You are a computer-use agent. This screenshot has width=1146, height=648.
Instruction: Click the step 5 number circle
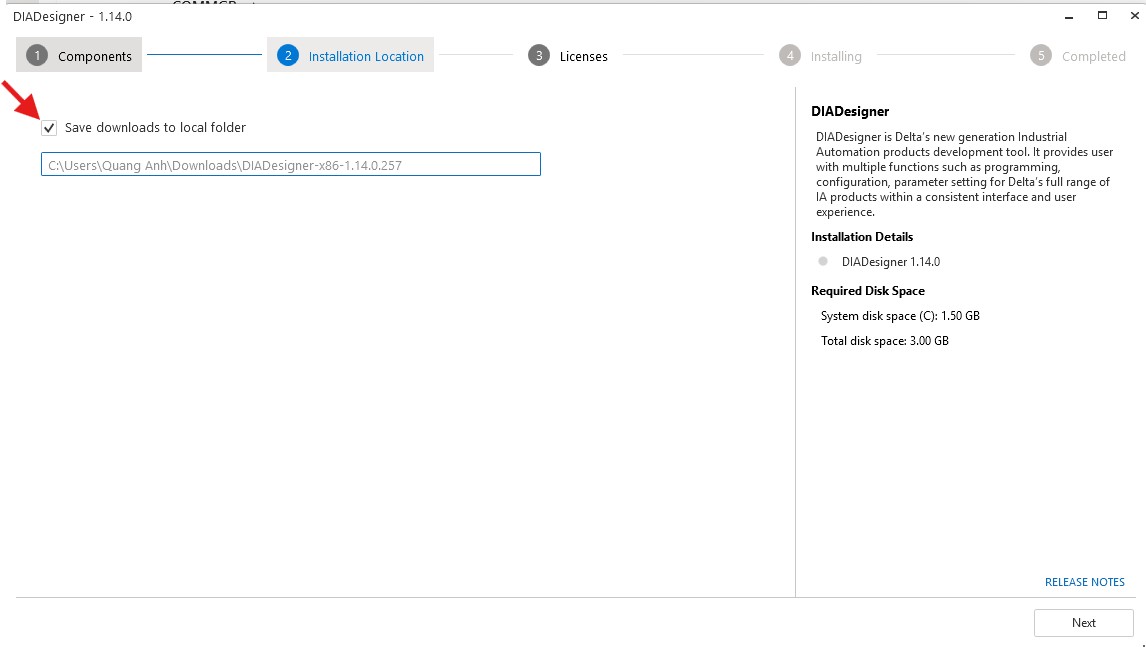click(1041, 56)
